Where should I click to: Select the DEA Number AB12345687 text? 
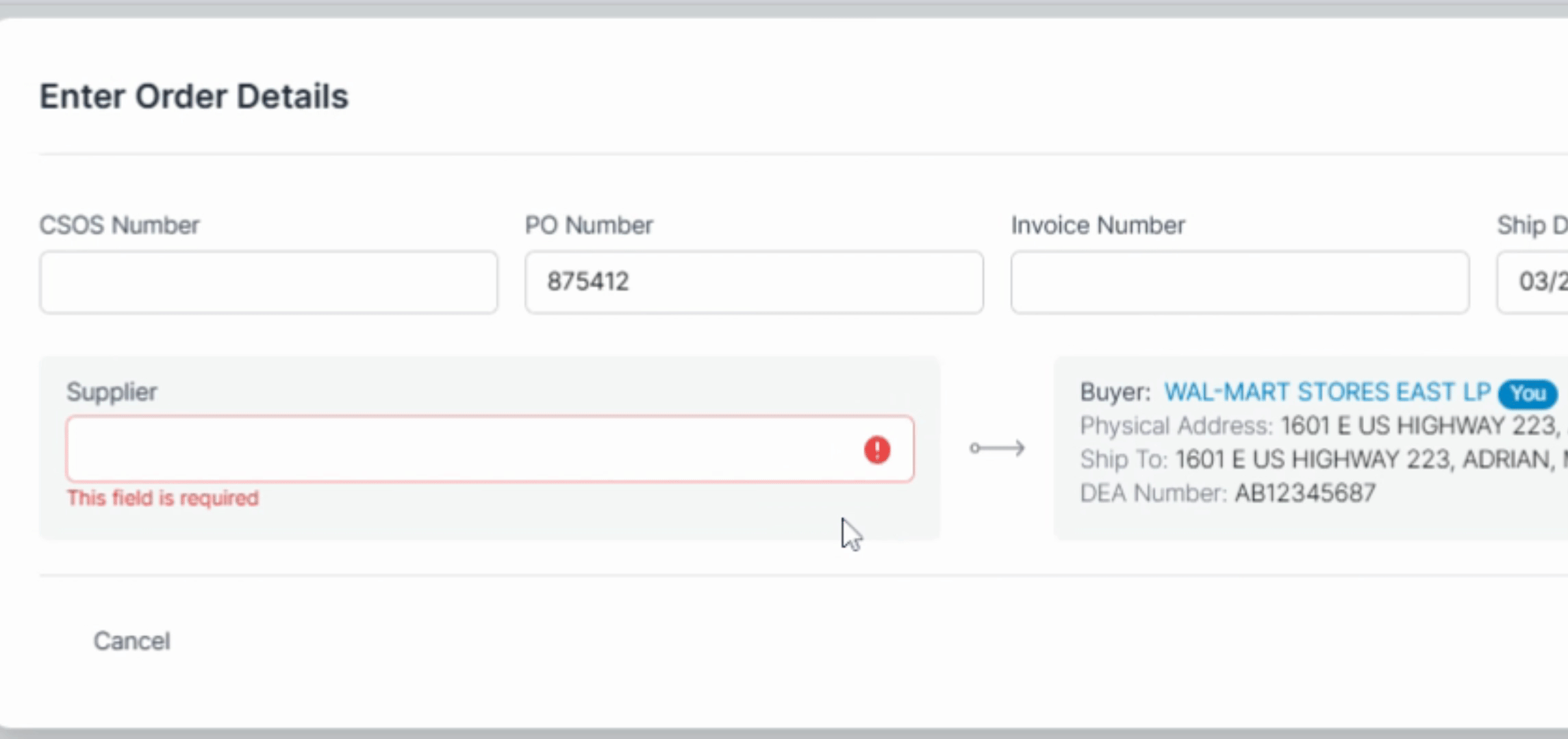[1305, 493]
